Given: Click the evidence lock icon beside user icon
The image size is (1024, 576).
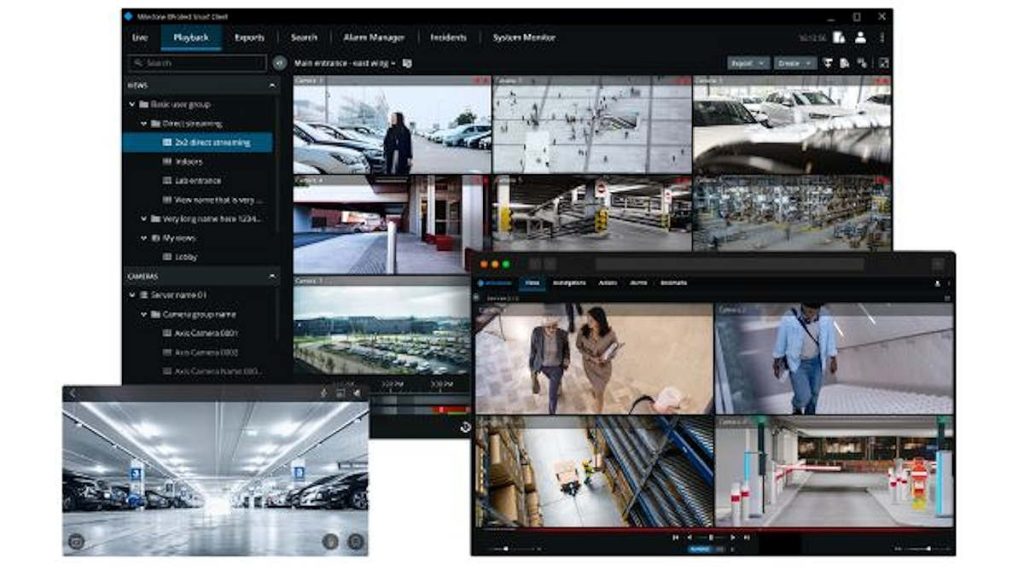Looking at the screenshot, I should [838, 37].
